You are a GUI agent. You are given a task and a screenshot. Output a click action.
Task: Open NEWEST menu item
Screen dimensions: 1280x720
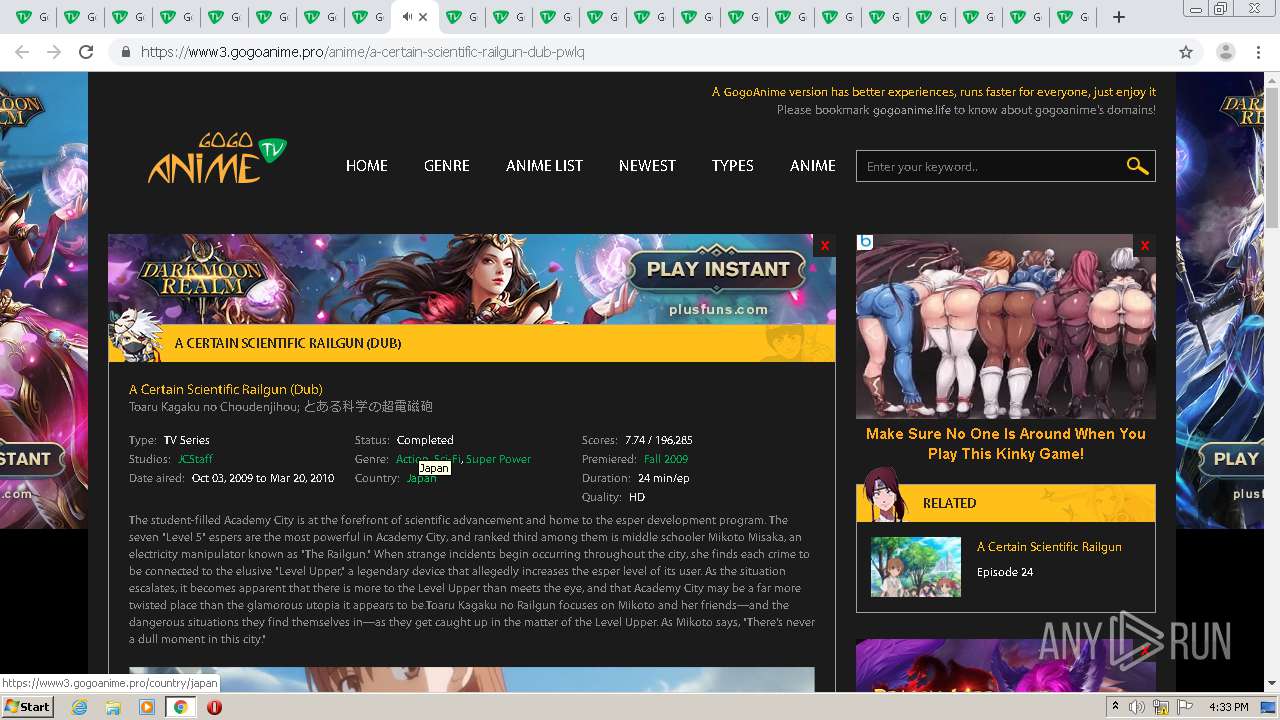pyautogui.click(x=647, y=166)
